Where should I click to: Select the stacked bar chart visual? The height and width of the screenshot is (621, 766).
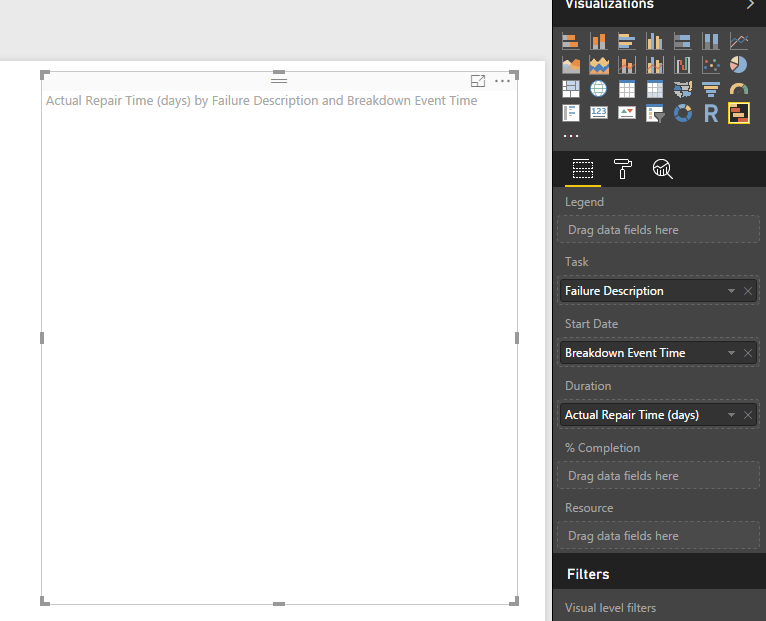571,42
